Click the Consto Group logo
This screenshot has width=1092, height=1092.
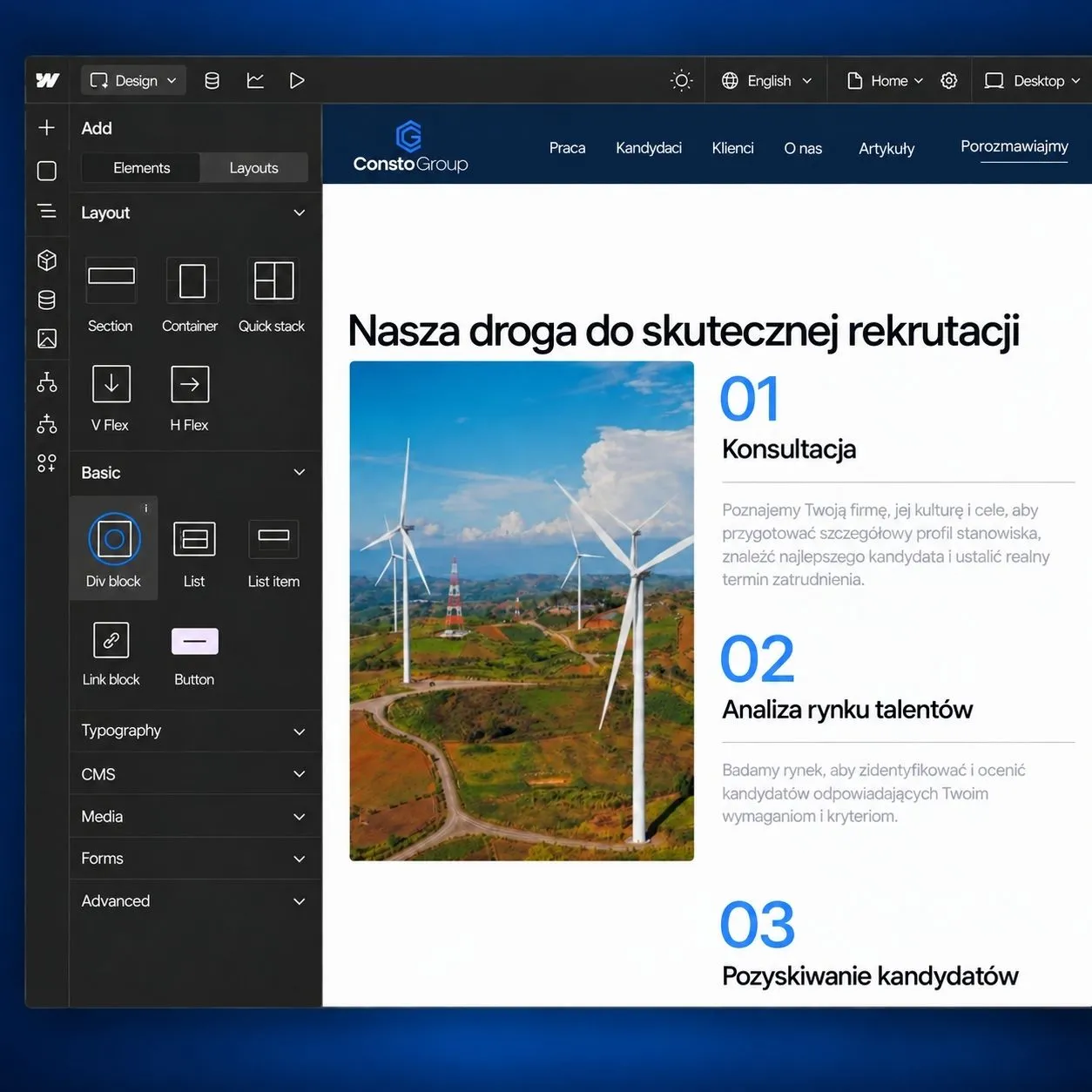click(x=410, y=146)
